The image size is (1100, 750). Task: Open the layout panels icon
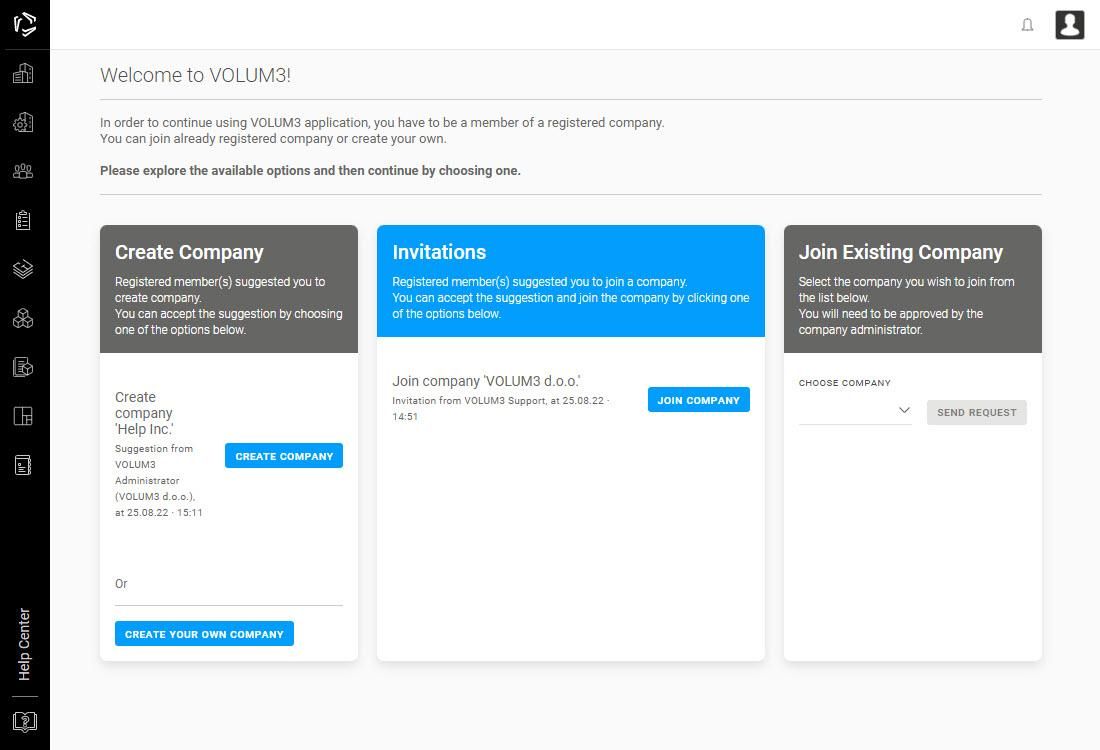[23, 416]
